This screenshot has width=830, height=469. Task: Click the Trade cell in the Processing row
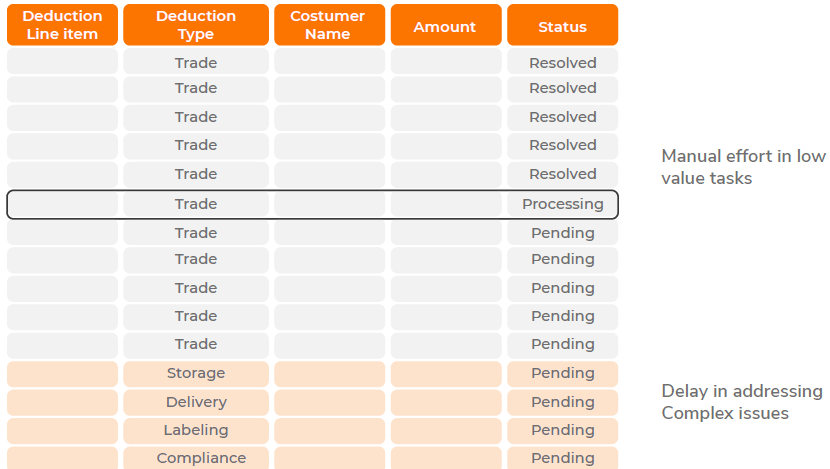click(196, 204)
